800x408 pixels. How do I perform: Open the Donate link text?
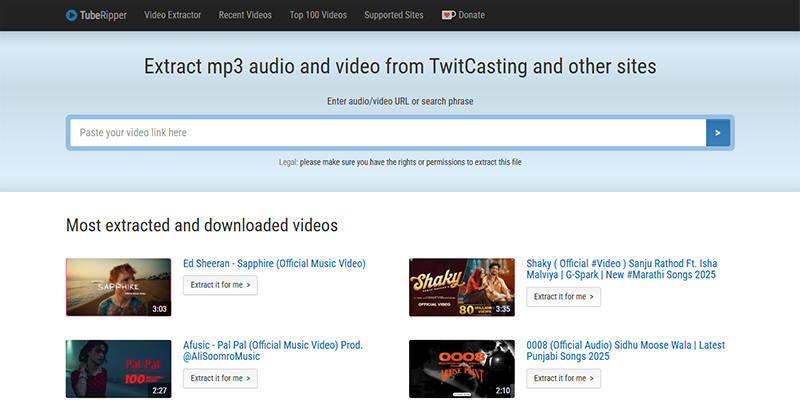[471, 15]
